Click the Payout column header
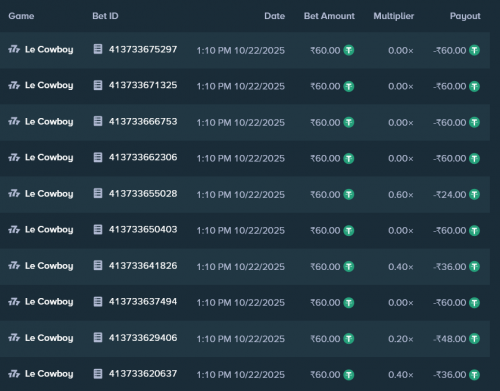 465,16
